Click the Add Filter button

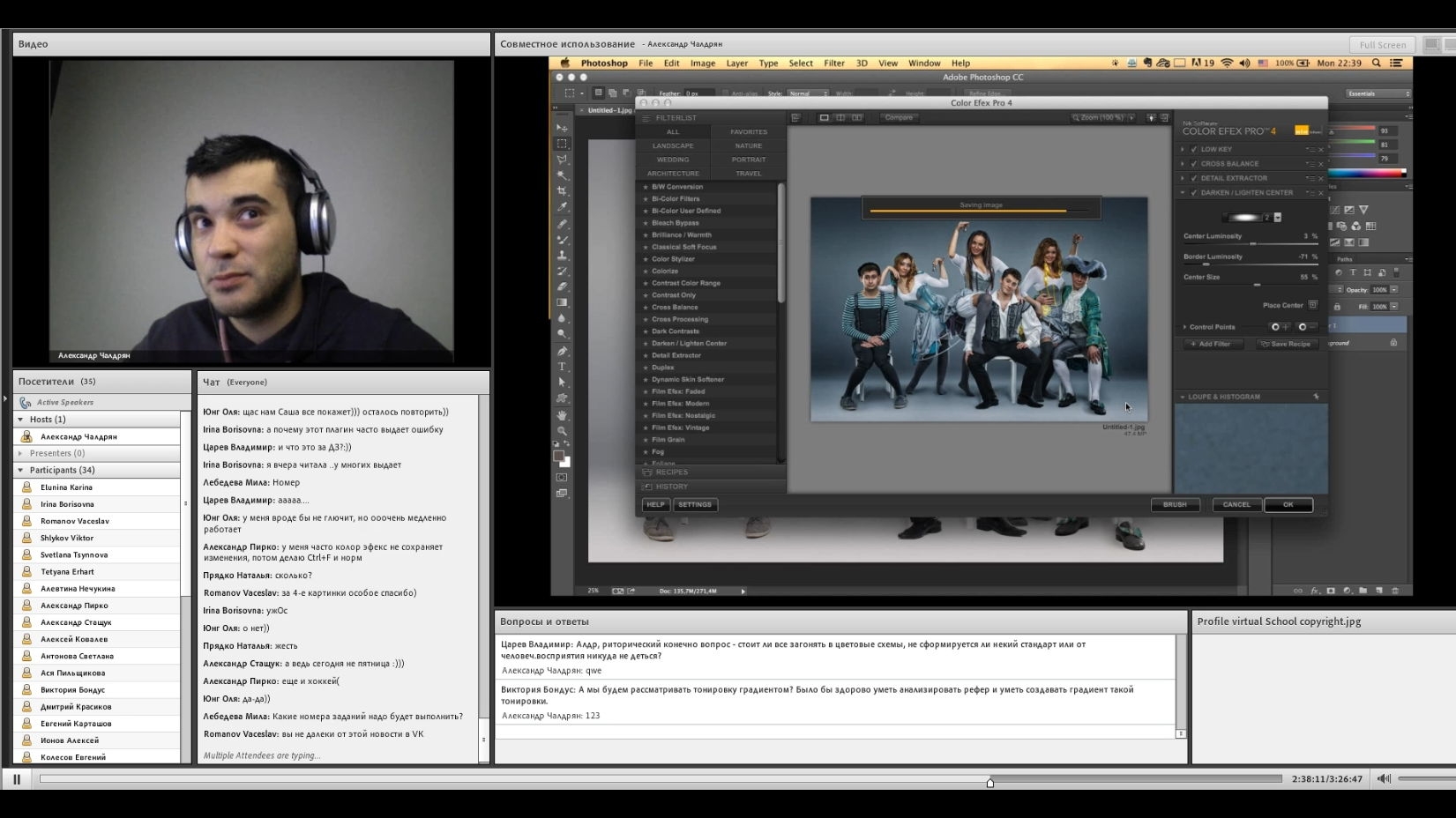point(1215,344)
